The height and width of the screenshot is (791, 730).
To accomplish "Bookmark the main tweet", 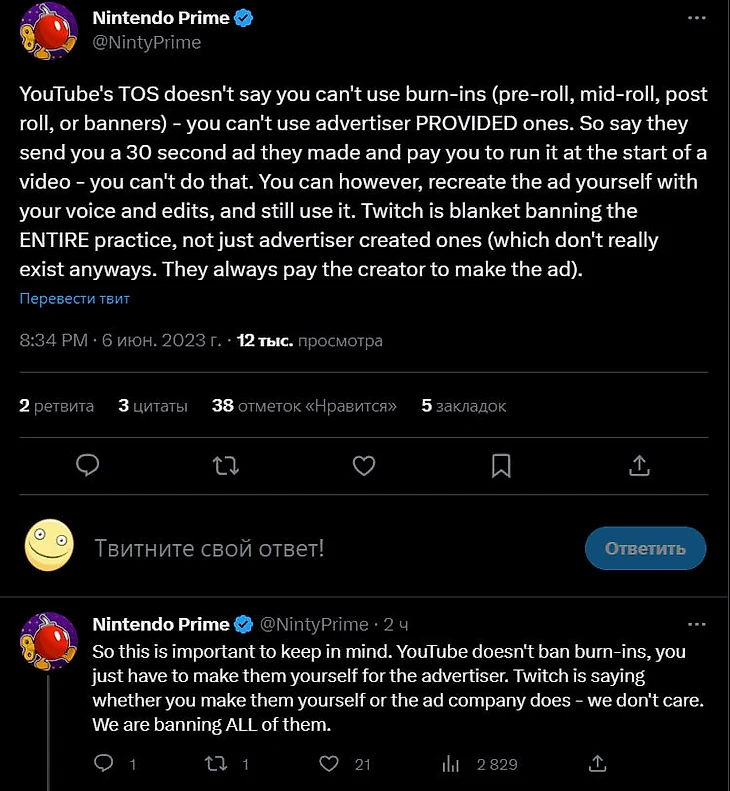I will (x=502, y=465).
